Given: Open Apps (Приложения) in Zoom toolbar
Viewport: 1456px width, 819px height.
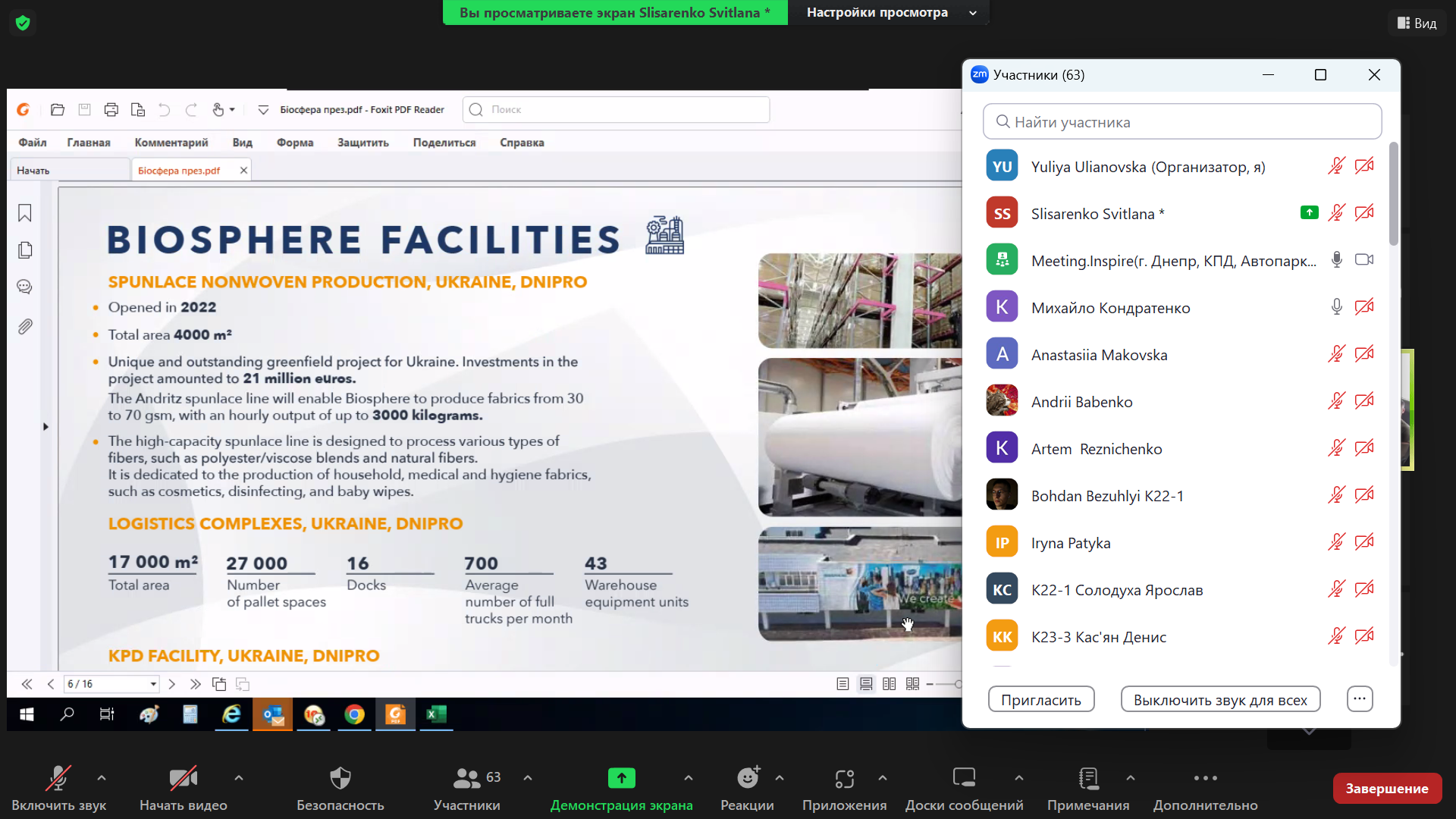Looking at the screenshot, I should [x=844, y=789].
